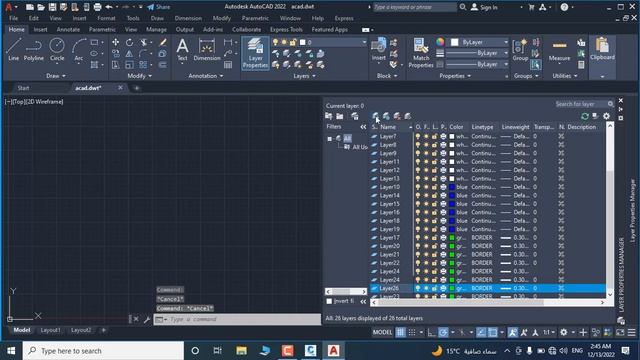The width and height of the screenshot is (640, 360).
Task: Click the Windows taskbar search box
Action: click(103, 351)
